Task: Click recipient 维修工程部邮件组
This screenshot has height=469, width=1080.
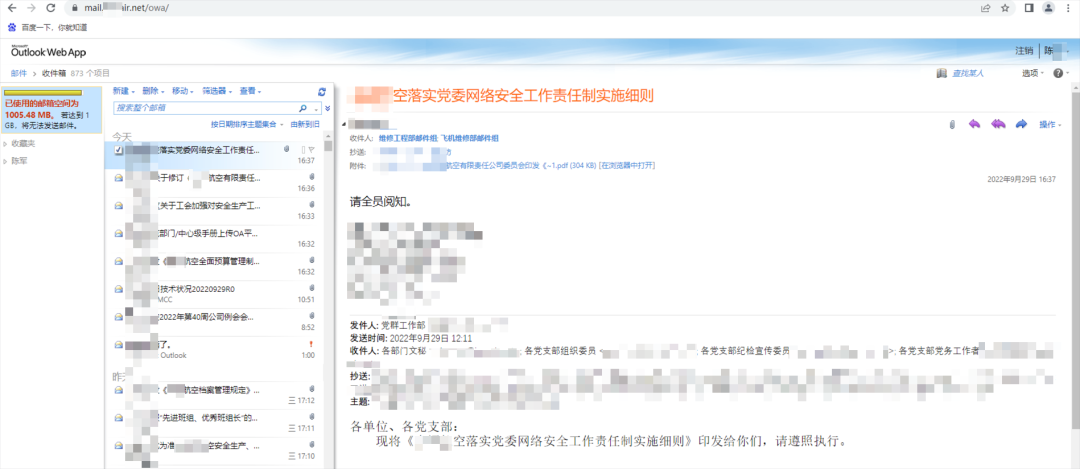Action: (x=408, y=138)
